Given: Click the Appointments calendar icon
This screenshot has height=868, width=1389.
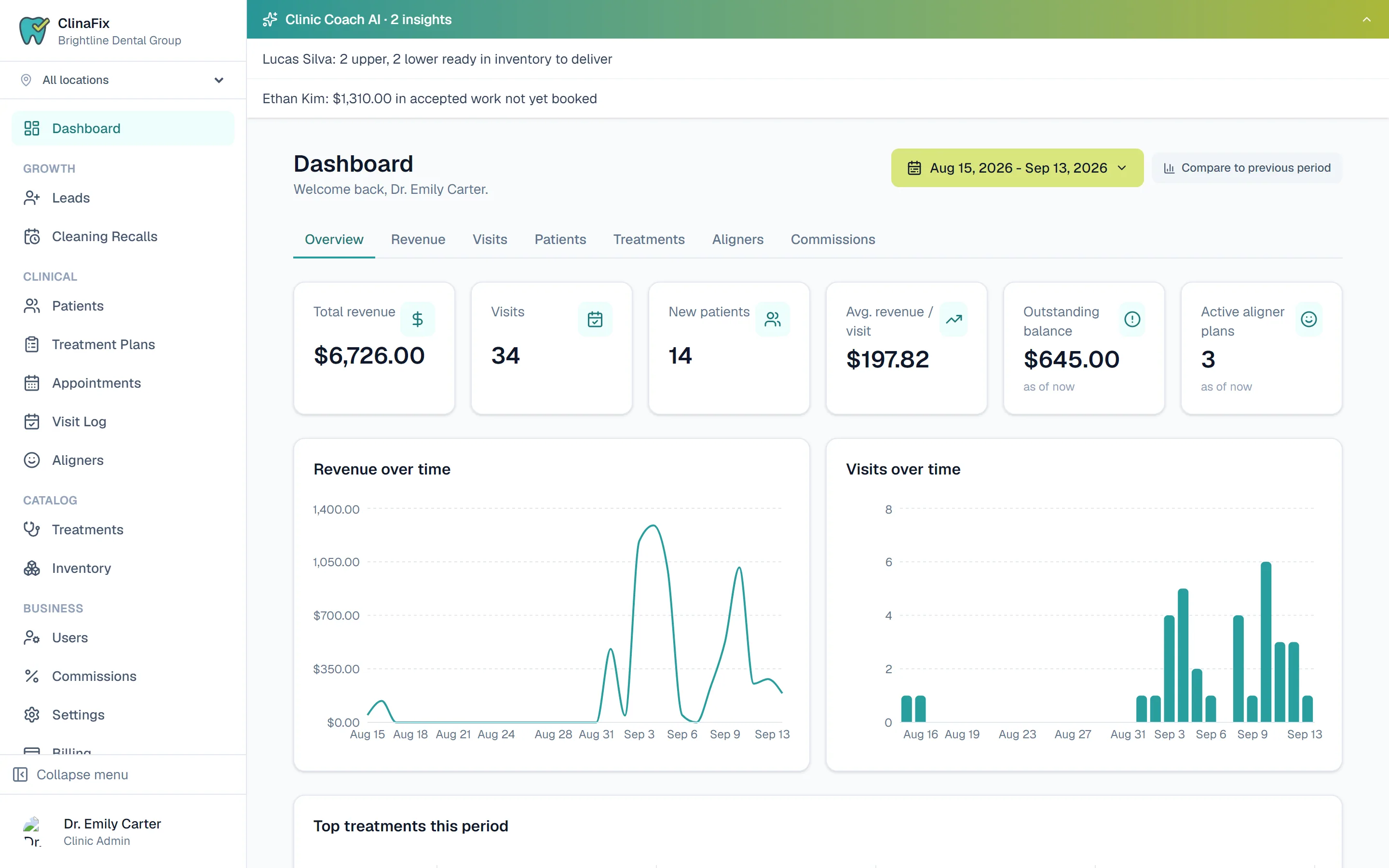Looking at the screenshot, I should (x=31, y=383).
